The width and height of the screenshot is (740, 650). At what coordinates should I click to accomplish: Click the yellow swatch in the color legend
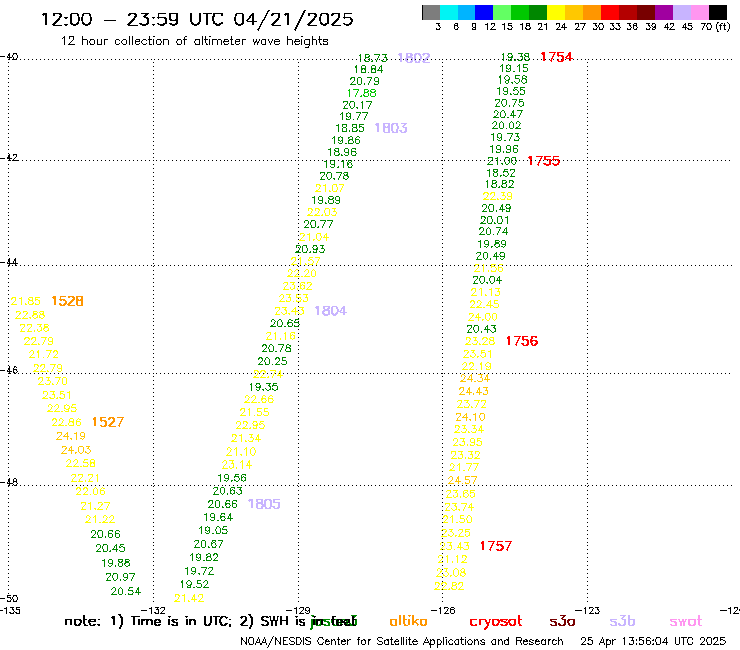tap(556, 12)
